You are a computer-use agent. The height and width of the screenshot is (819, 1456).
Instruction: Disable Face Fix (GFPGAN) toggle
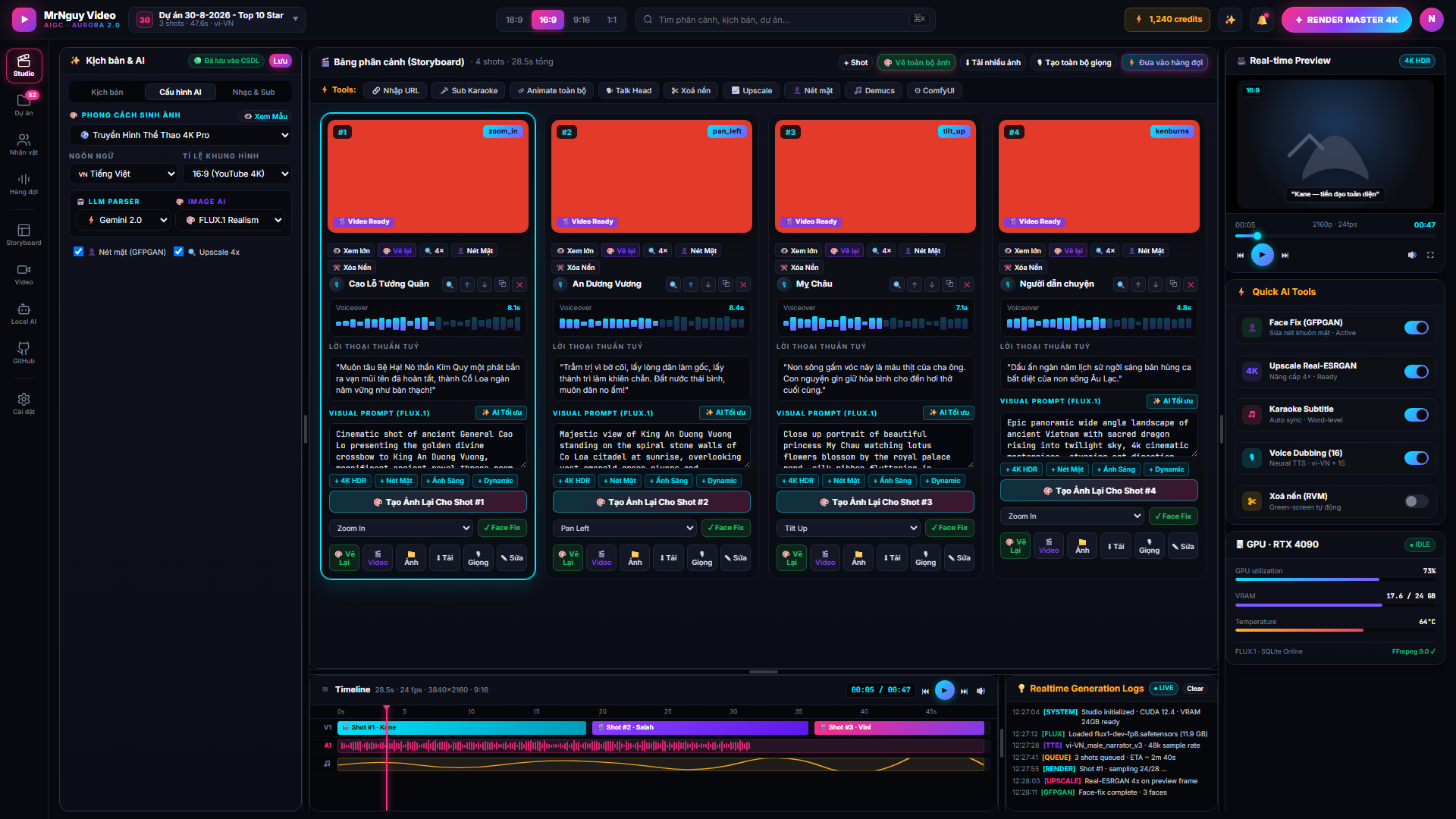[x=1416, y=328]
